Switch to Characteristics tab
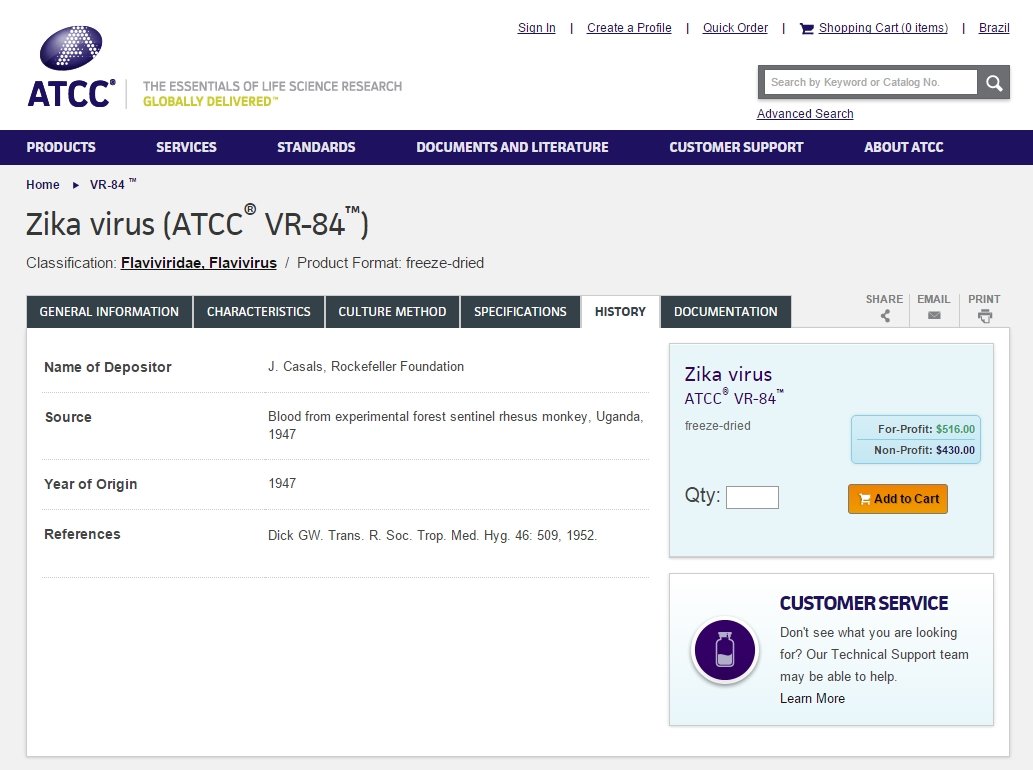Image resolution: width=1033 pixels, height=770 pixels. coord(258,312)
